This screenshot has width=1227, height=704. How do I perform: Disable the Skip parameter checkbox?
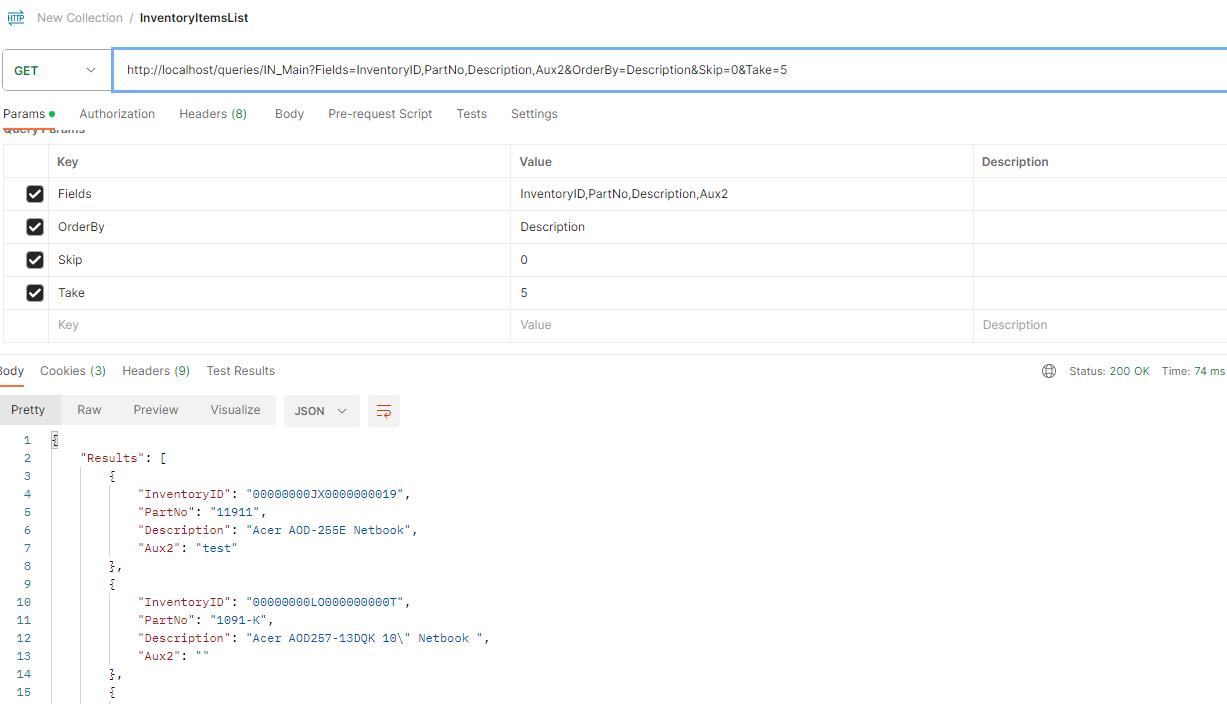[35, 260]
